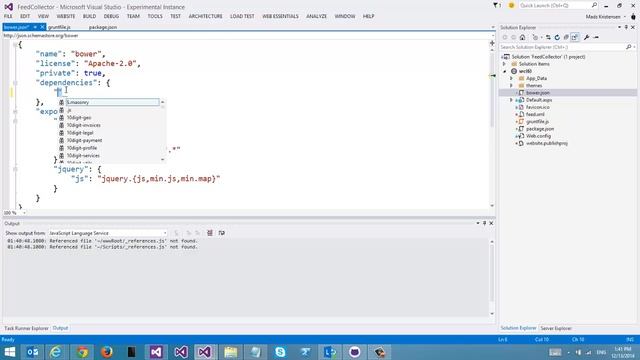640x360 pixels.
Task: Select gruntfile.js in Solution Explorer
Action: point(537,122)
